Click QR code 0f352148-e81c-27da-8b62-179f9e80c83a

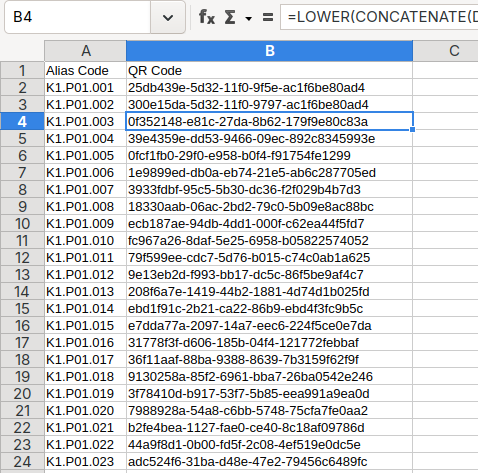(270, 122)
